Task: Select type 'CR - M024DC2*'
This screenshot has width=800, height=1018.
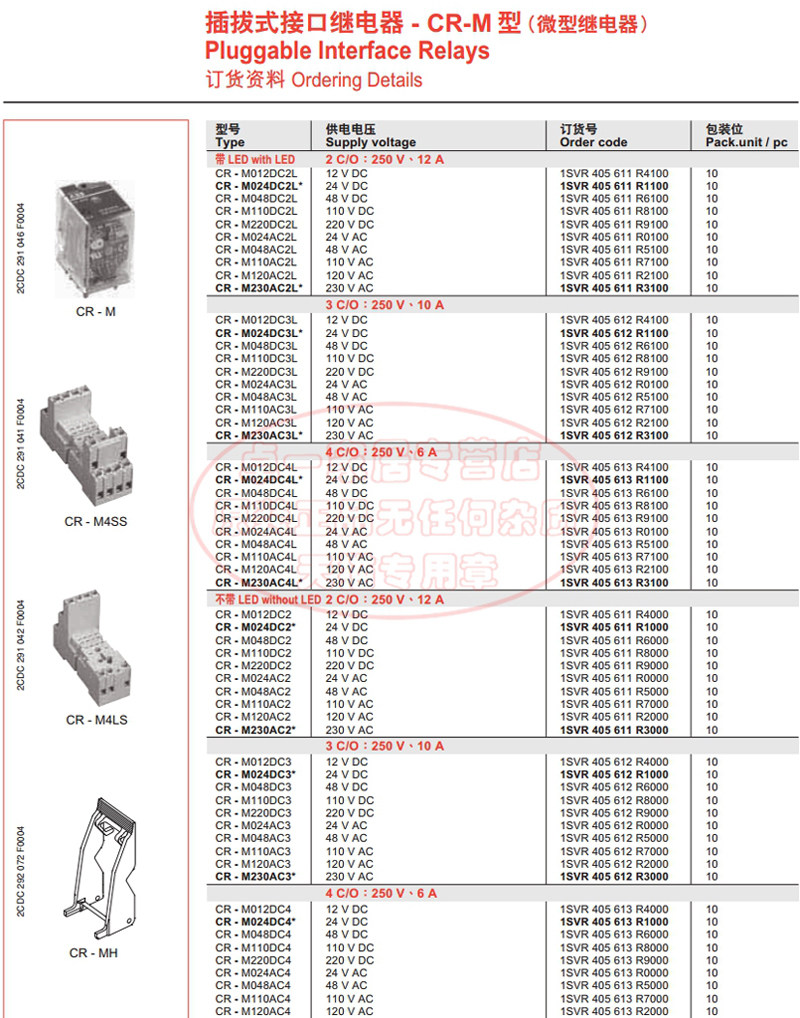Action: point(255,627)
